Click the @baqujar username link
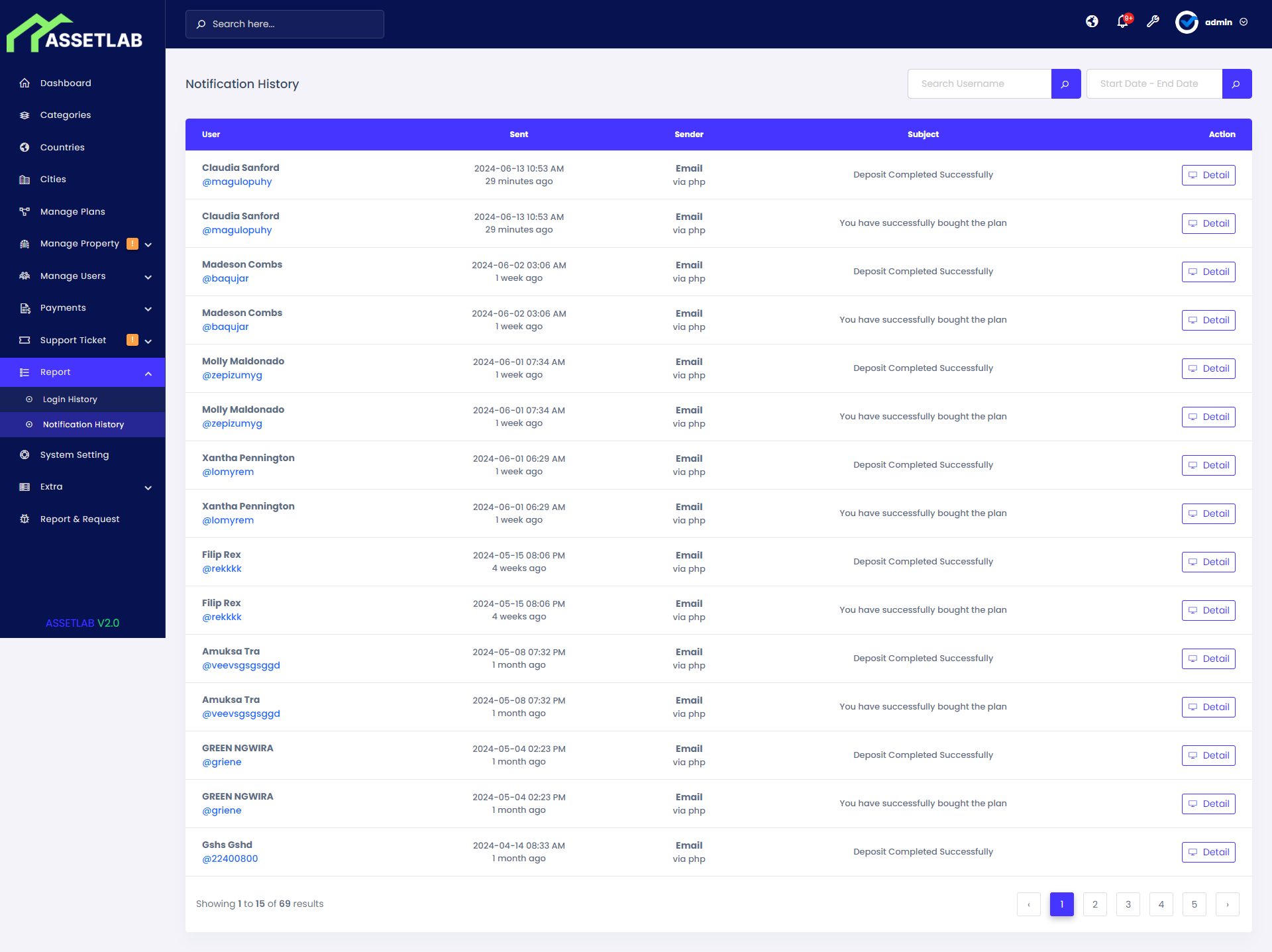Viewport: 1272px width, 952px height. point(225,278)
